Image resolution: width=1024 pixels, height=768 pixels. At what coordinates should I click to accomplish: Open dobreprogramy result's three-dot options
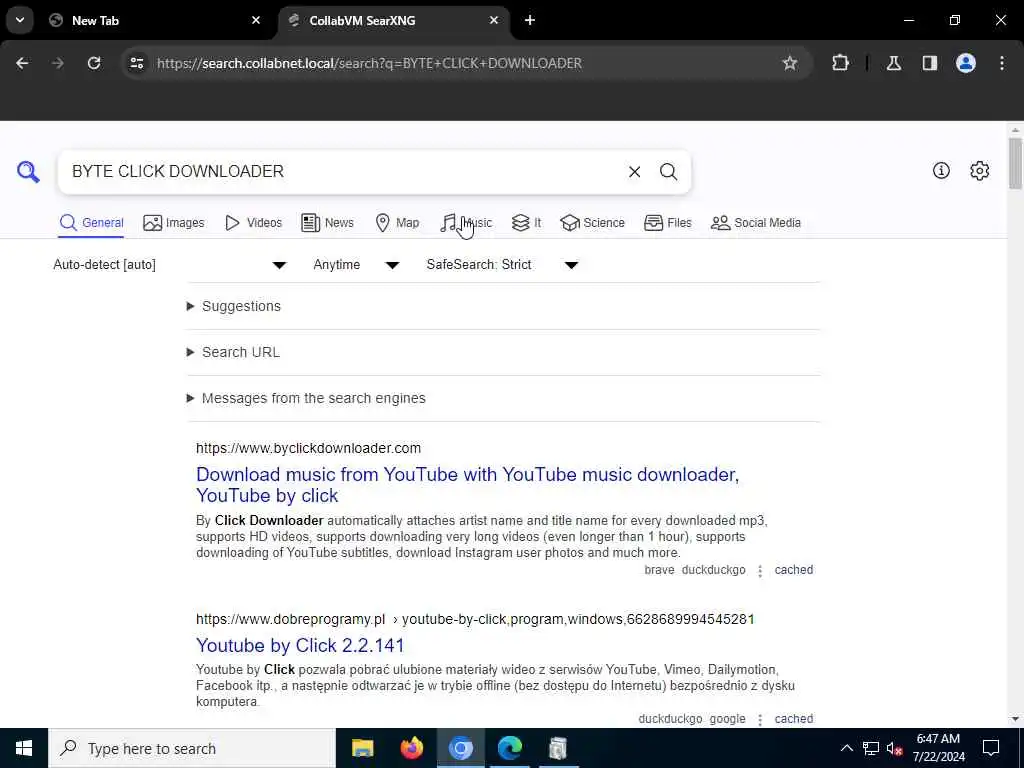pyautogui.click(x=760, y=720)
